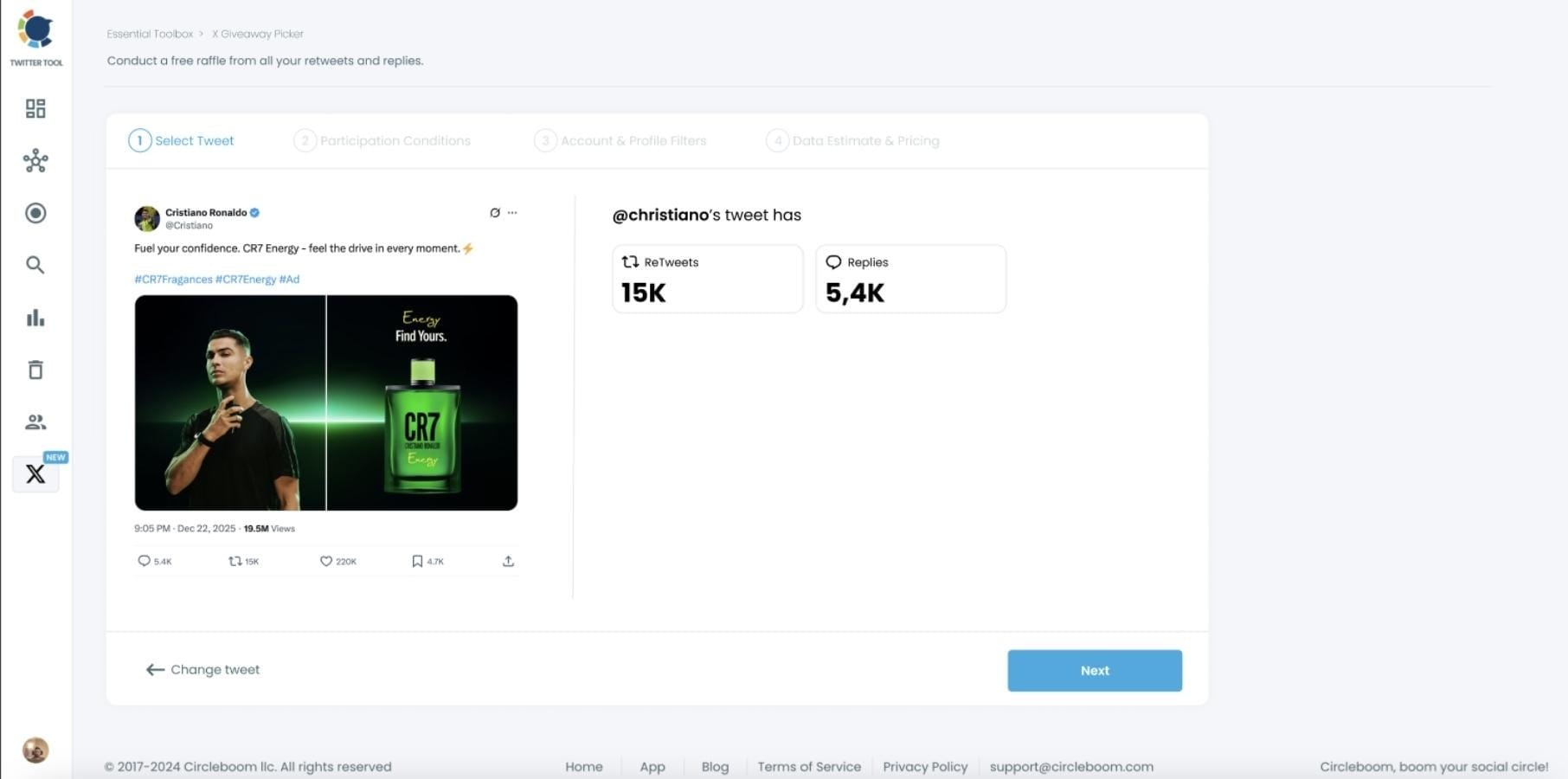Open the network graph icon in sidebar
The image size is (1568, 779).
[x=35, y=160]
